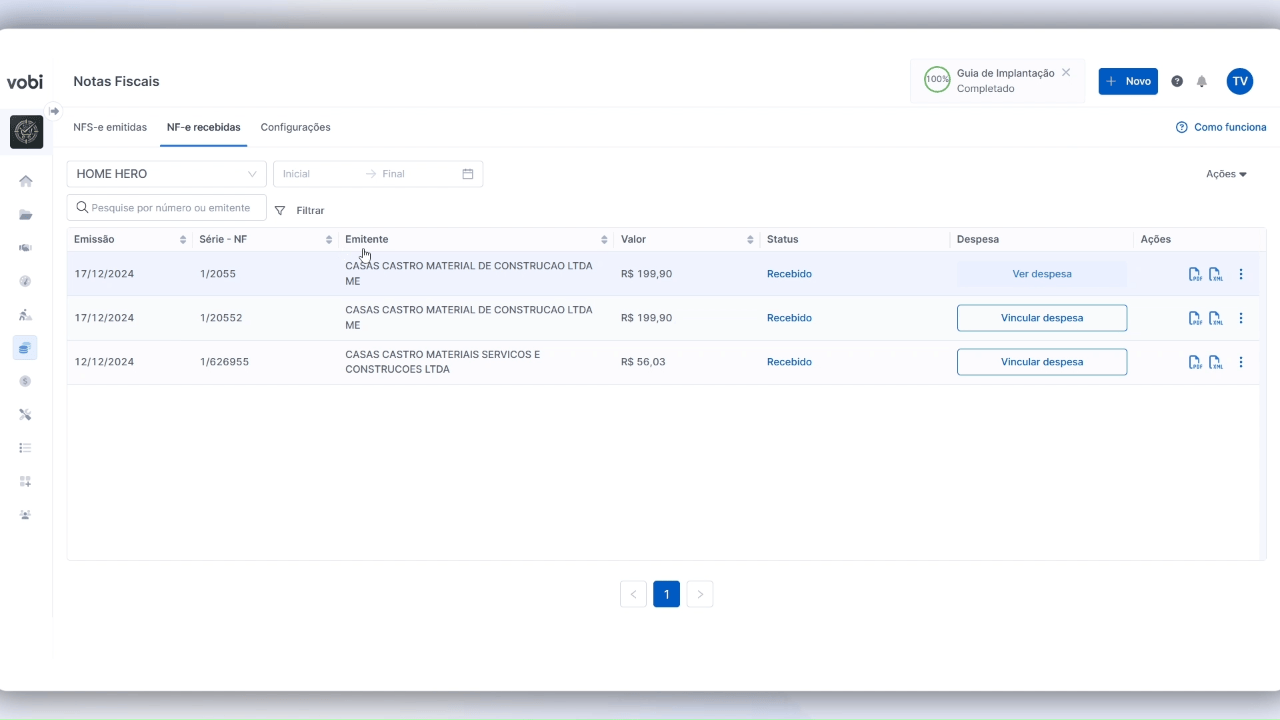Go to Home via sidebar house icon
The height and width of the screenshot is (720, 1280).
pos(26,181)
